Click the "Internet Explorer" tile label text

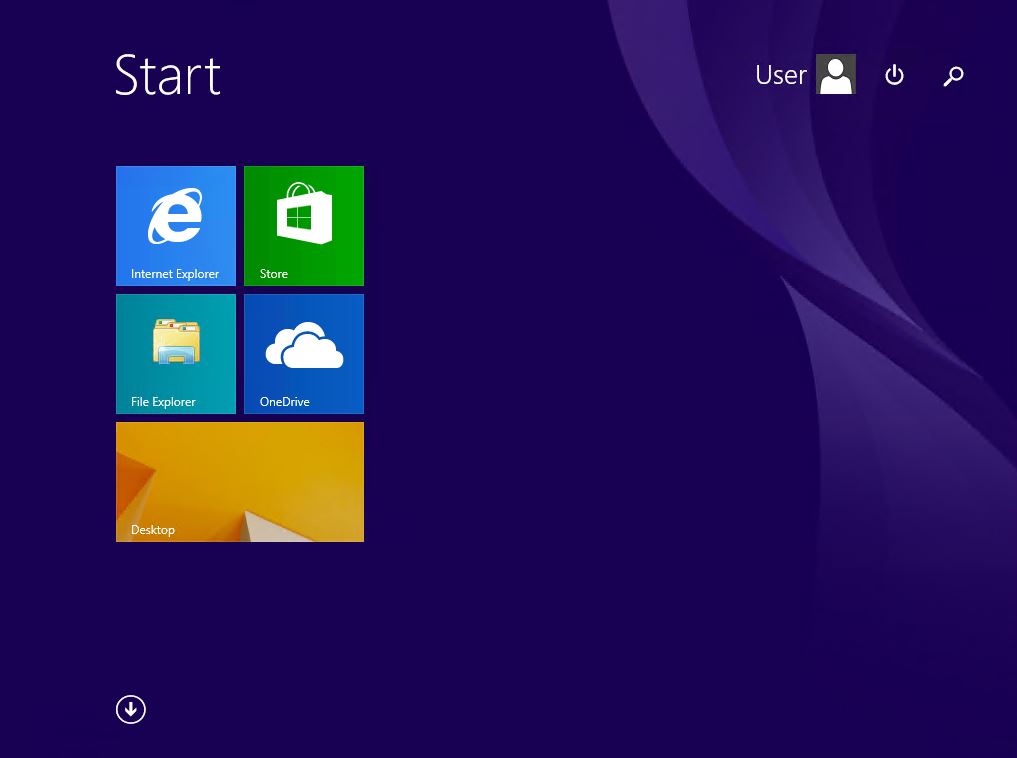(x=175, y=274)
